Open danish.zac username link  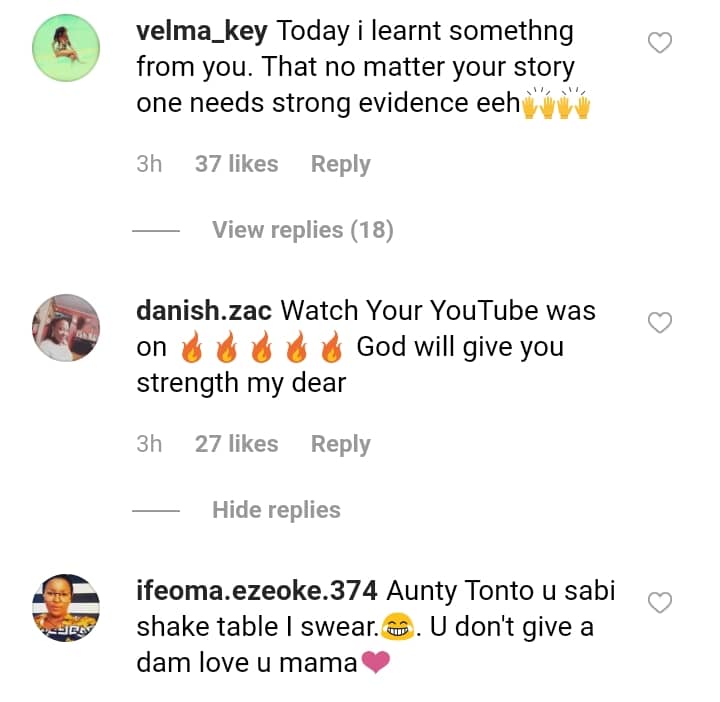pyautogui.click(x=206, y=311)
